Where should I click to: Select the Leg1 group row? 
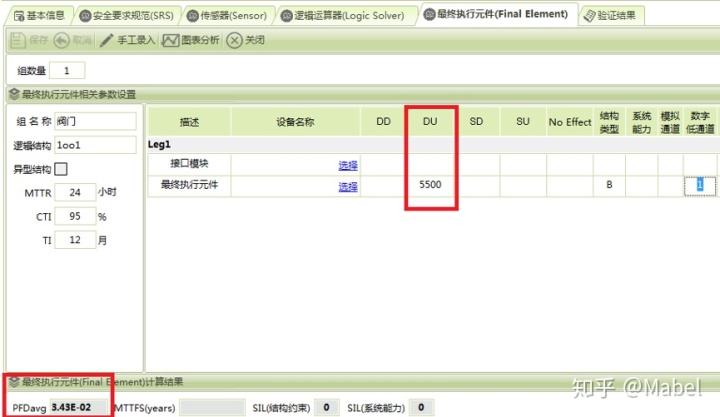point(432,145)
